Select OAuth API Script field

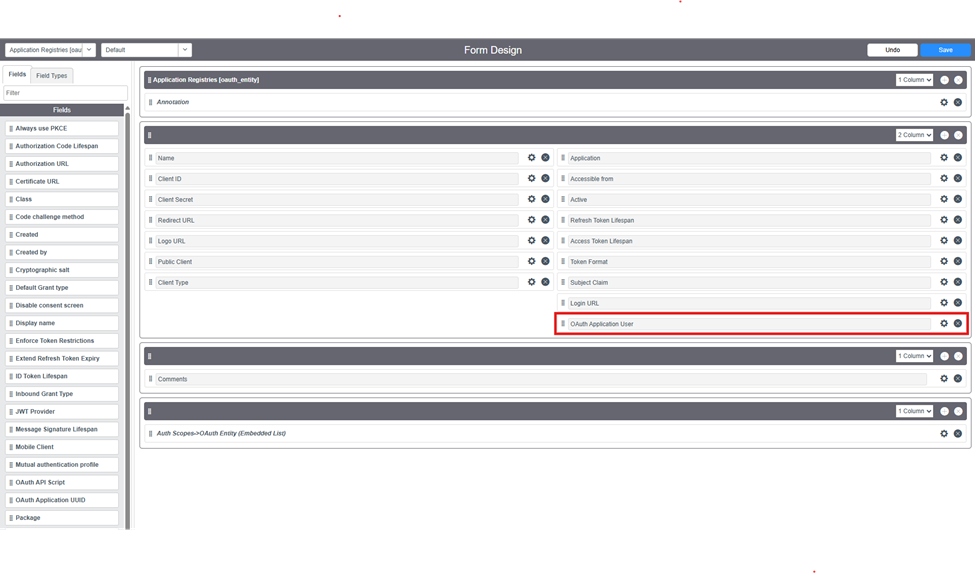click(62, 482)
